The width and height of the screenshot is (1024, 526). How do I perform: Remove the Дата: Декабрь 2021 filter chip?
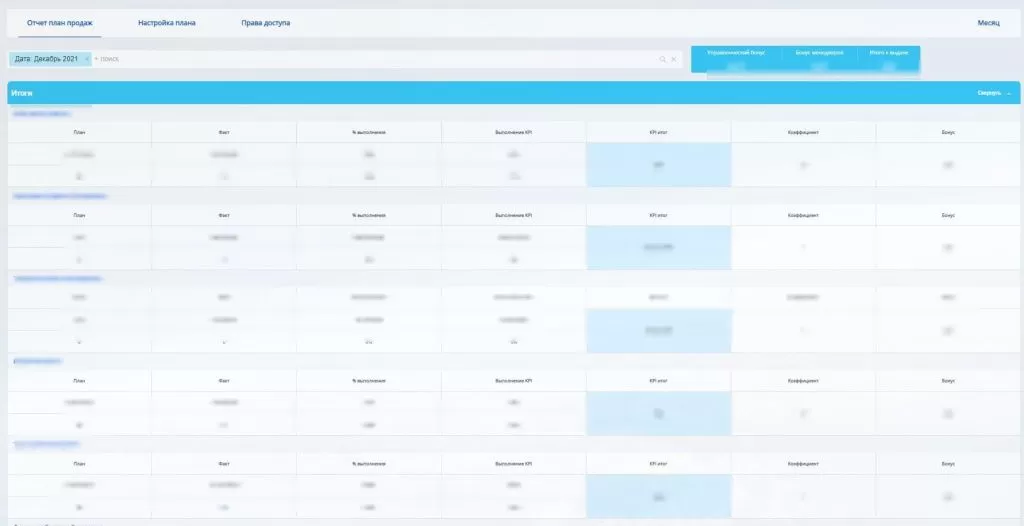[x=86, y=59]
